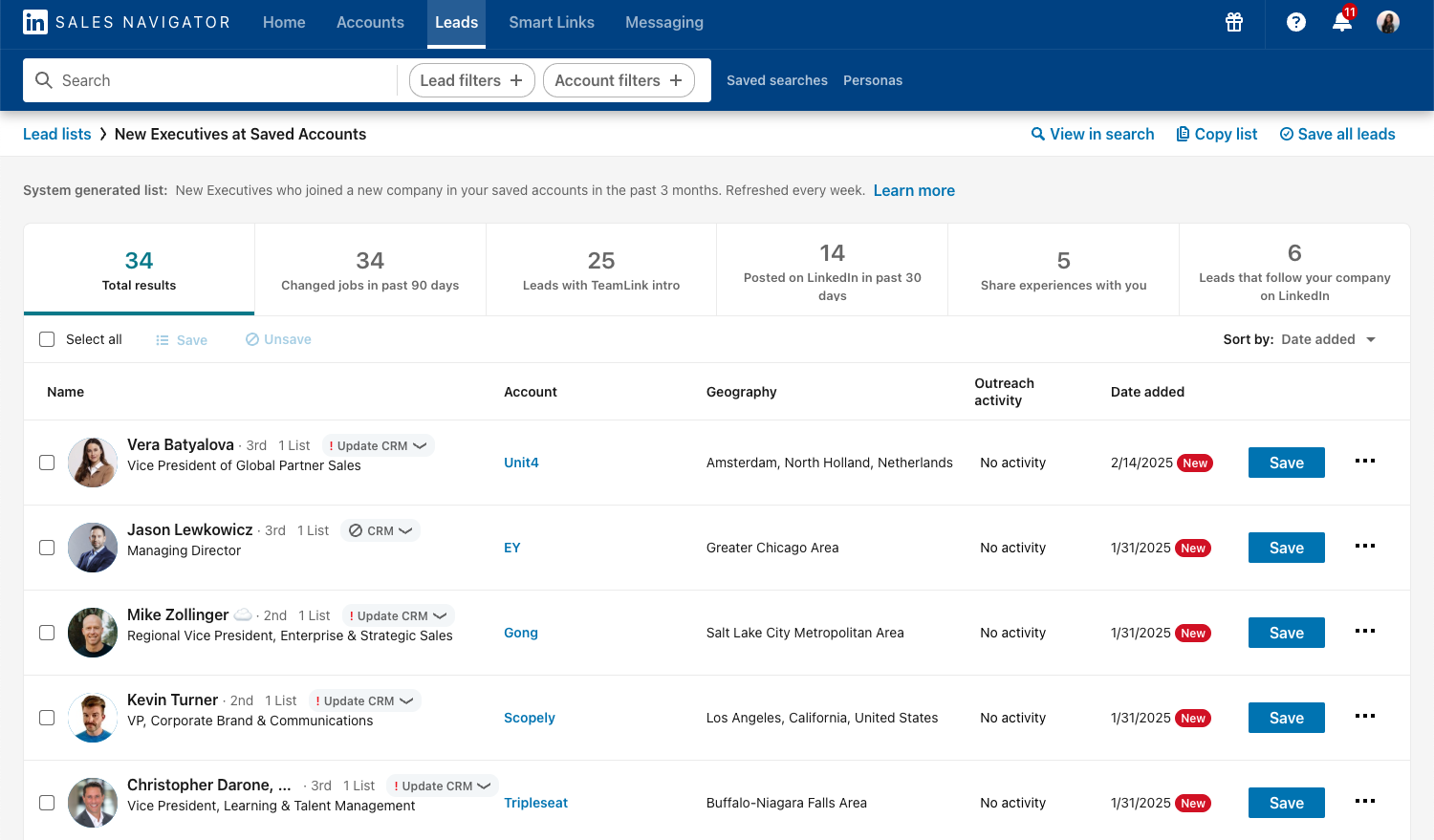The height and width of the screenshot is (840, 1434).
Task: Open the notifications bell icon
Action: (x=1342, y=22)
